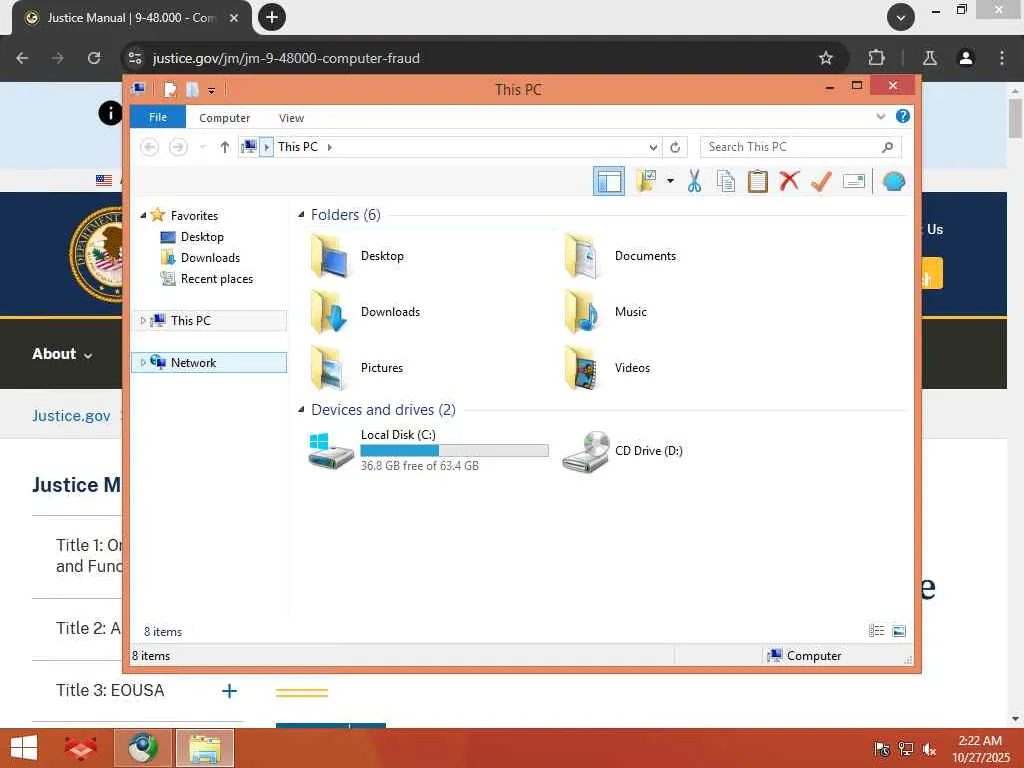
Task: Click the Copy toolbar icon
Action: point(726,181)
